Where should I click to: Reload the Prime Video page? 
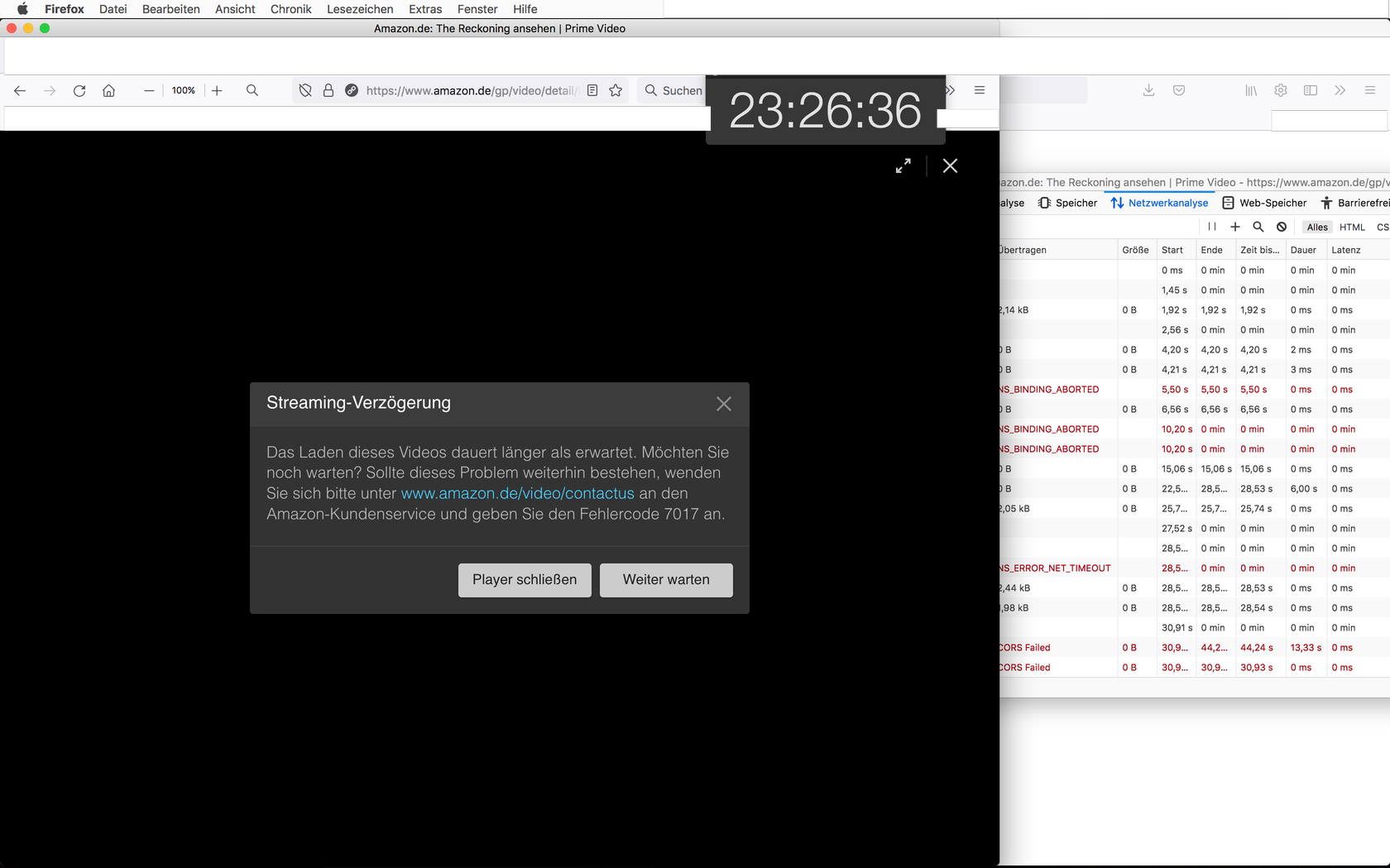[79, 91]
